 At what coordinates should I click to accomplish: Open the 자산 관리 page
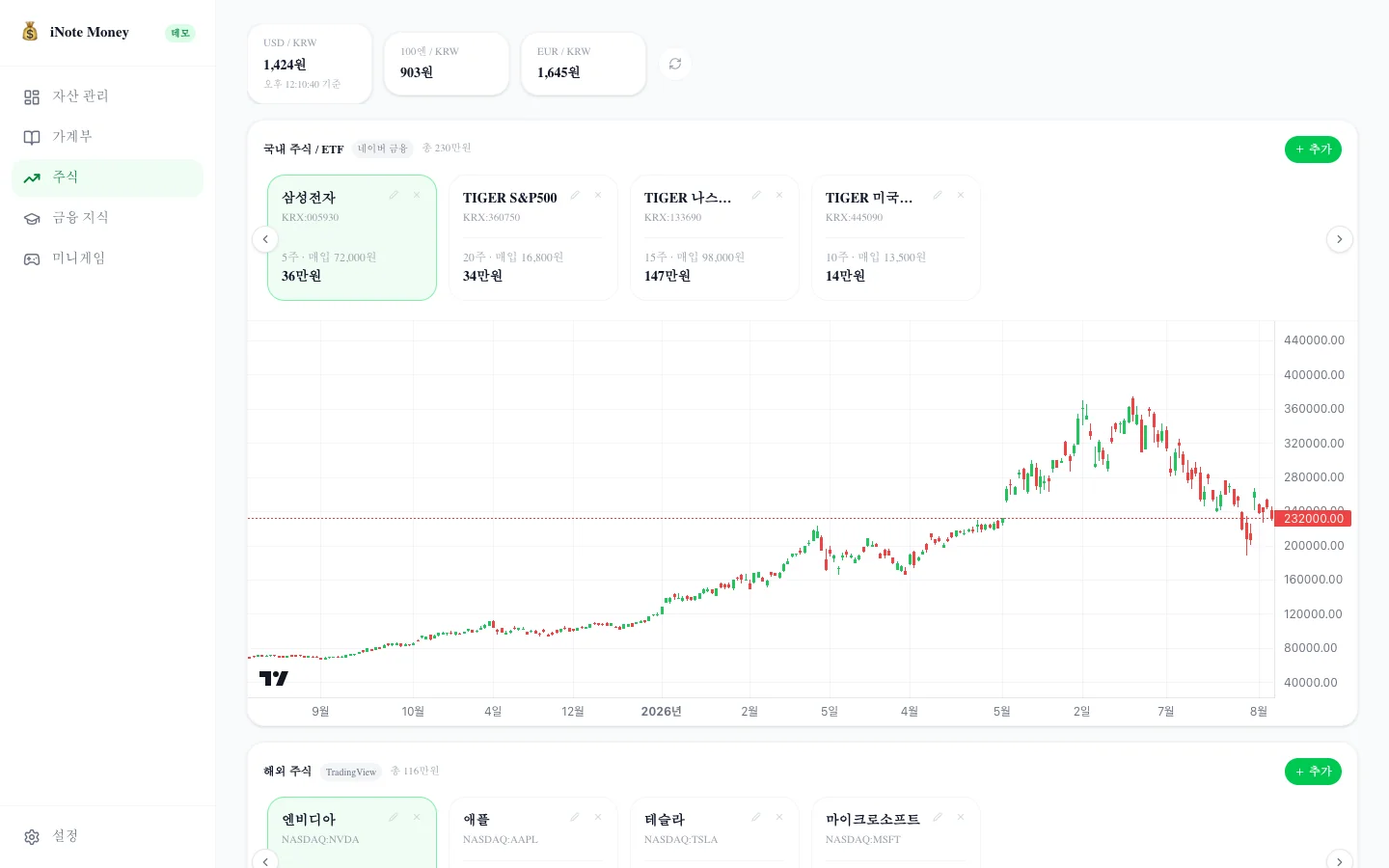click(107, 96)
